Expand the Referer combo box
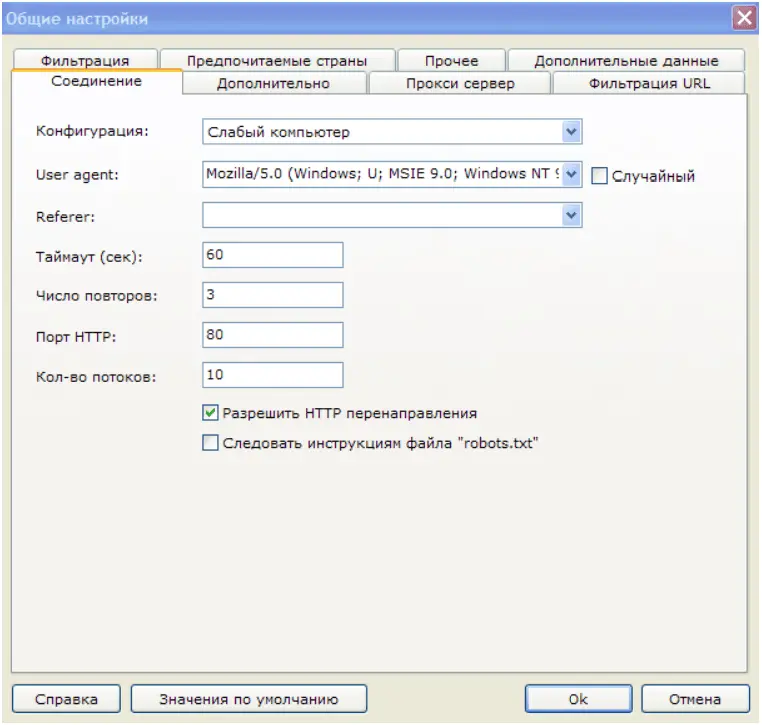The height and width of the screenshot is (725, 762). pos(571,215)
